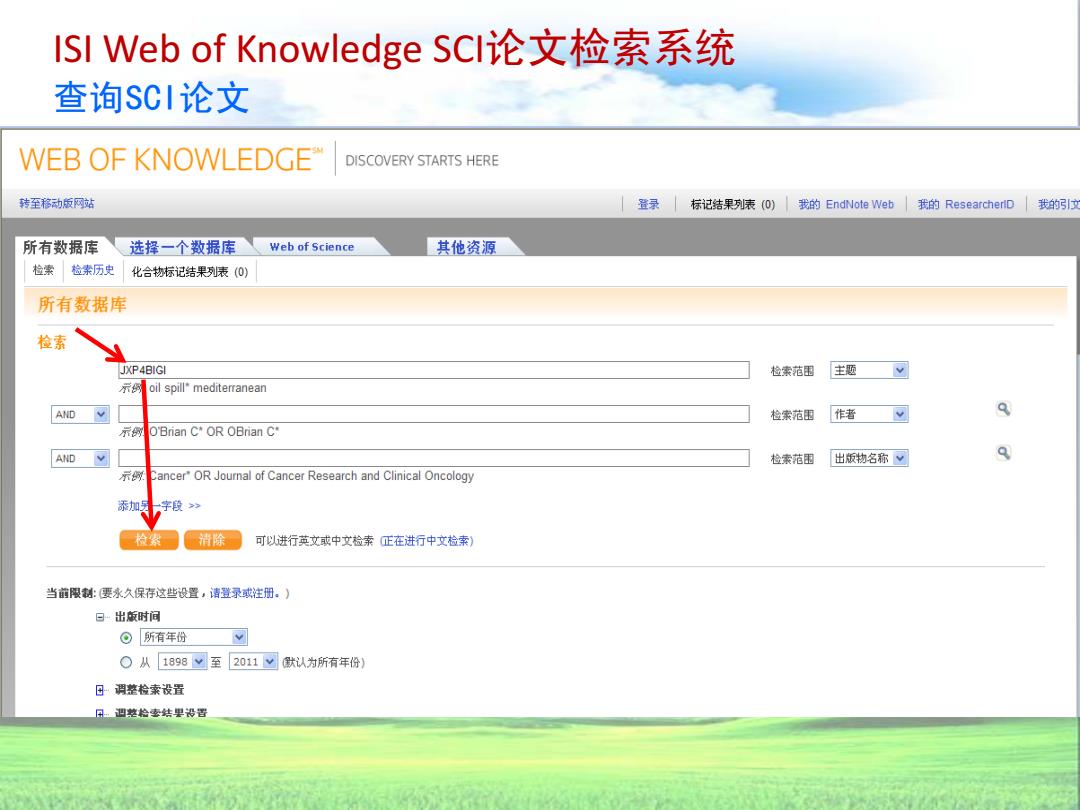Collapse the 出版时间 section minus icon

click(x=100, y=617)
